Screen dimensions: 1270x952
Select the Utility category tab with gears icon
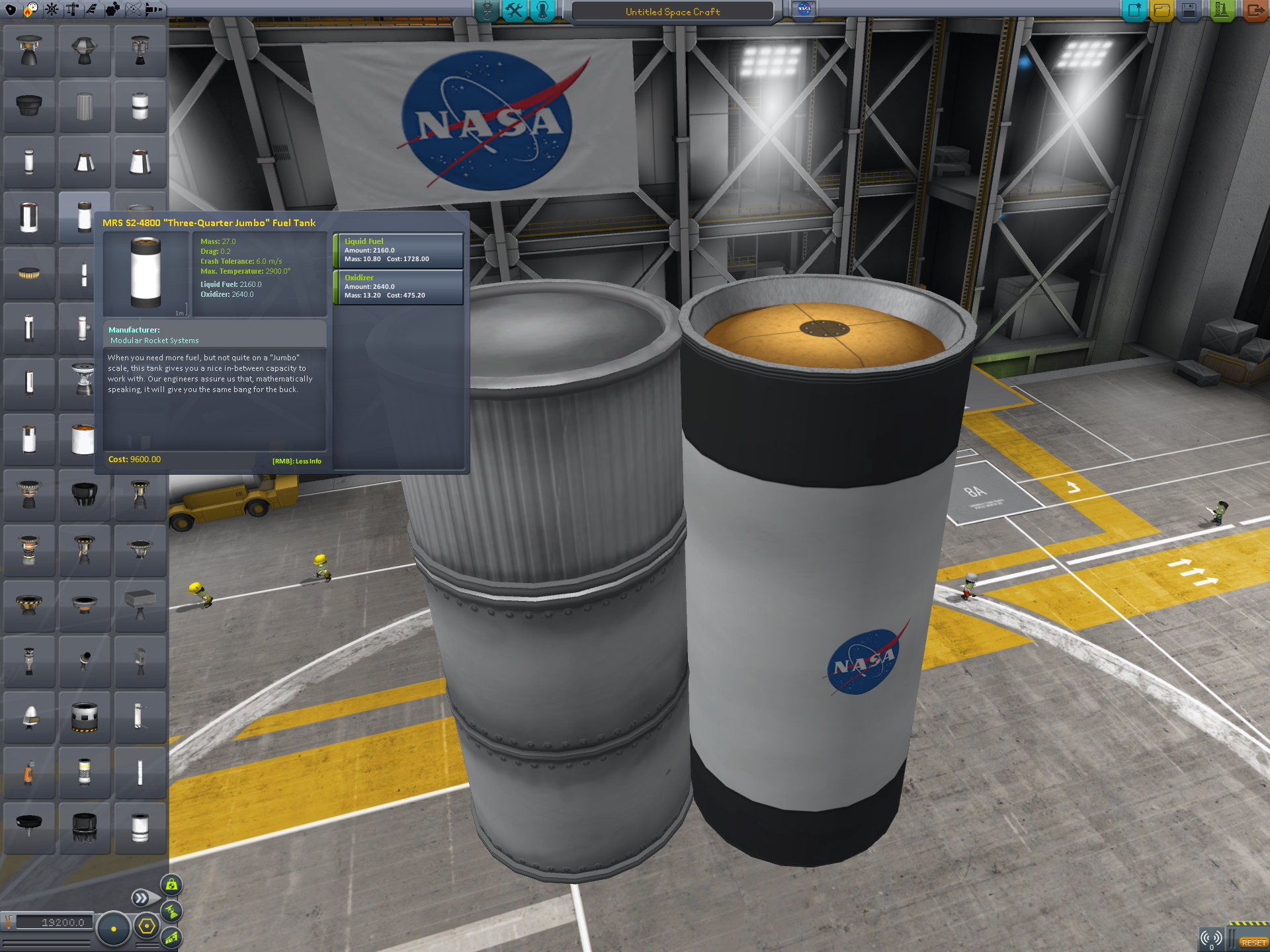pyautogui.click(x=112, y=9)
